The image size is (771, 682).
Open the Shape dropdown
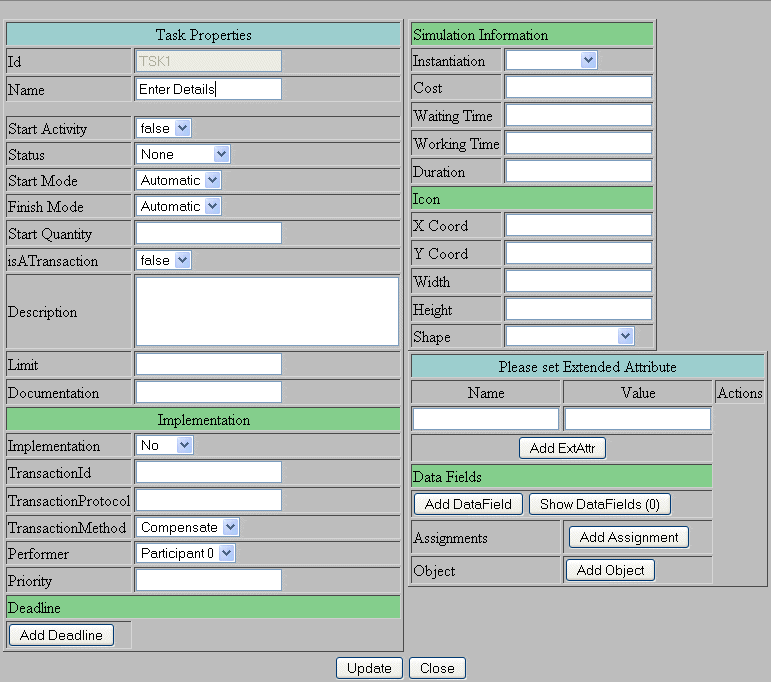570,336
